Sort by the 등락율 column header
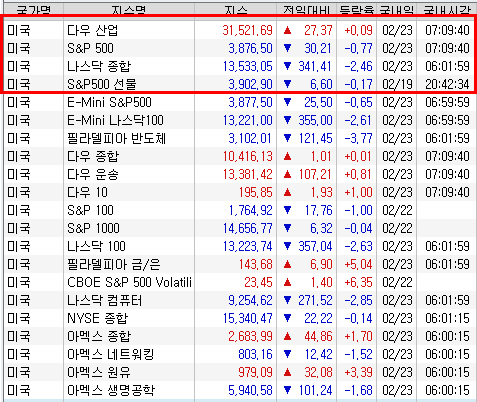 pyautogui.click(x=357, y=10)
